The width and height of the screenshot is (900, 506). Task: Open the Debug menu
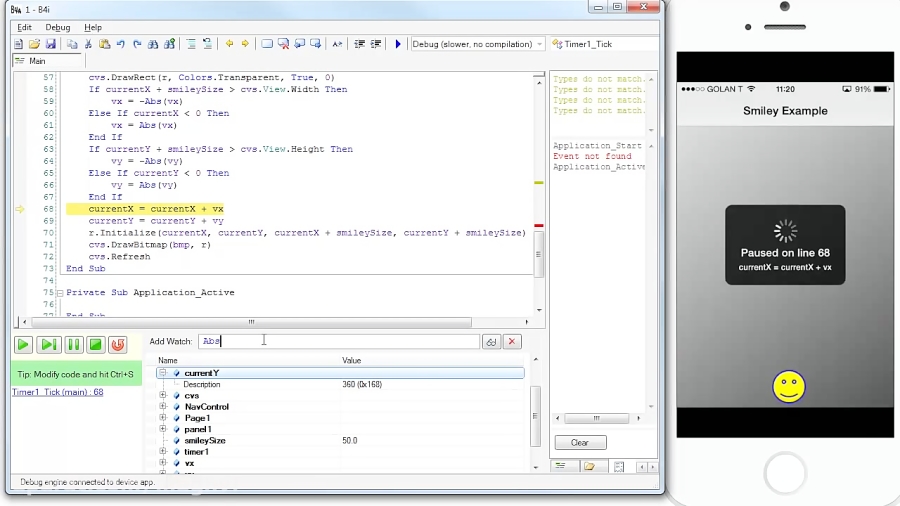click(x=58, y=27)
